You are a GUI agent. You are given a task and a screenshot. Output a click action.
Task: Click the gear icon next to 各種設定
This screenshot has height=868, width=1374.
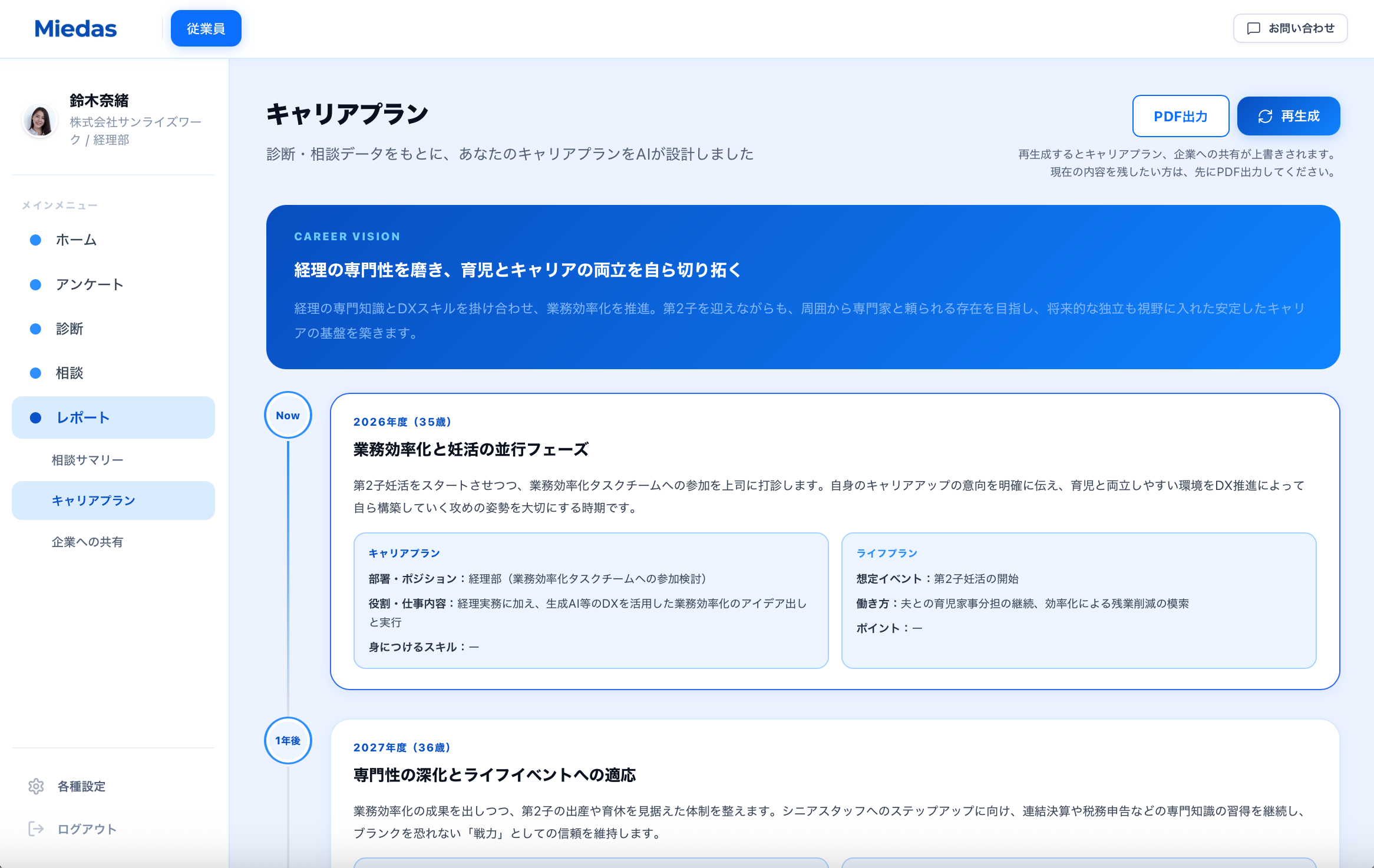[36, 786]
